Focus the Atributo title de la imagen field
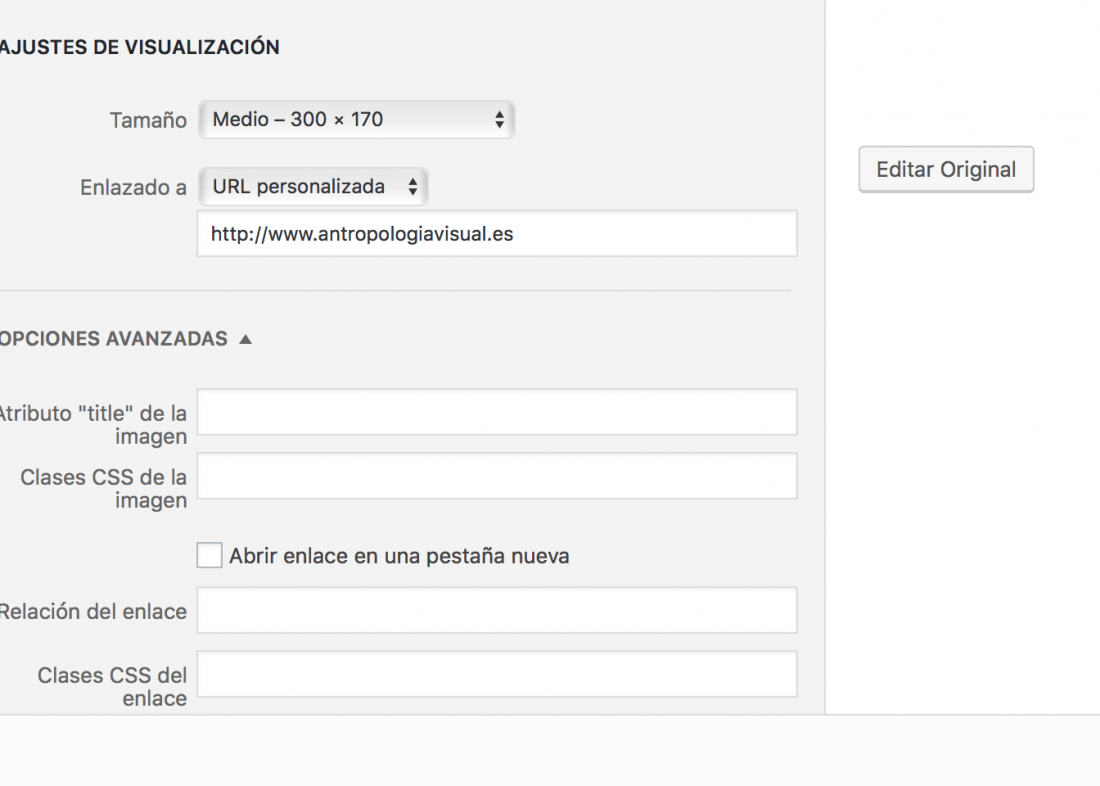This screenshot has width=1100, height=786. (497, 412)
